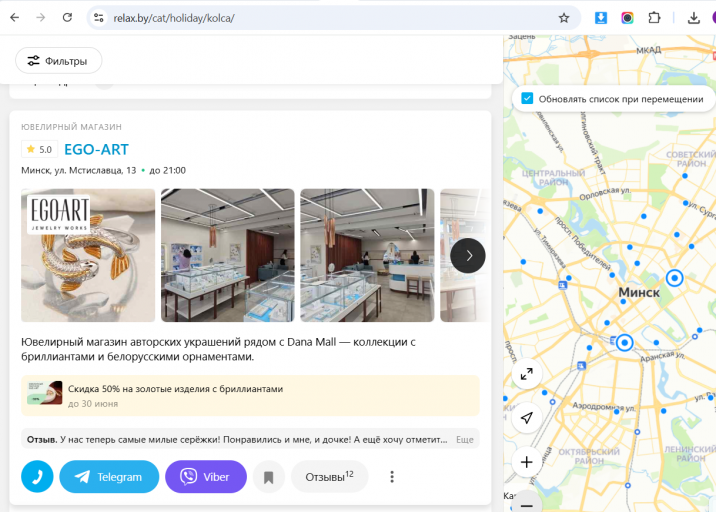Click the store description about Dana Mall
Viewport: 716px width, 512px height.
[218, 349]
